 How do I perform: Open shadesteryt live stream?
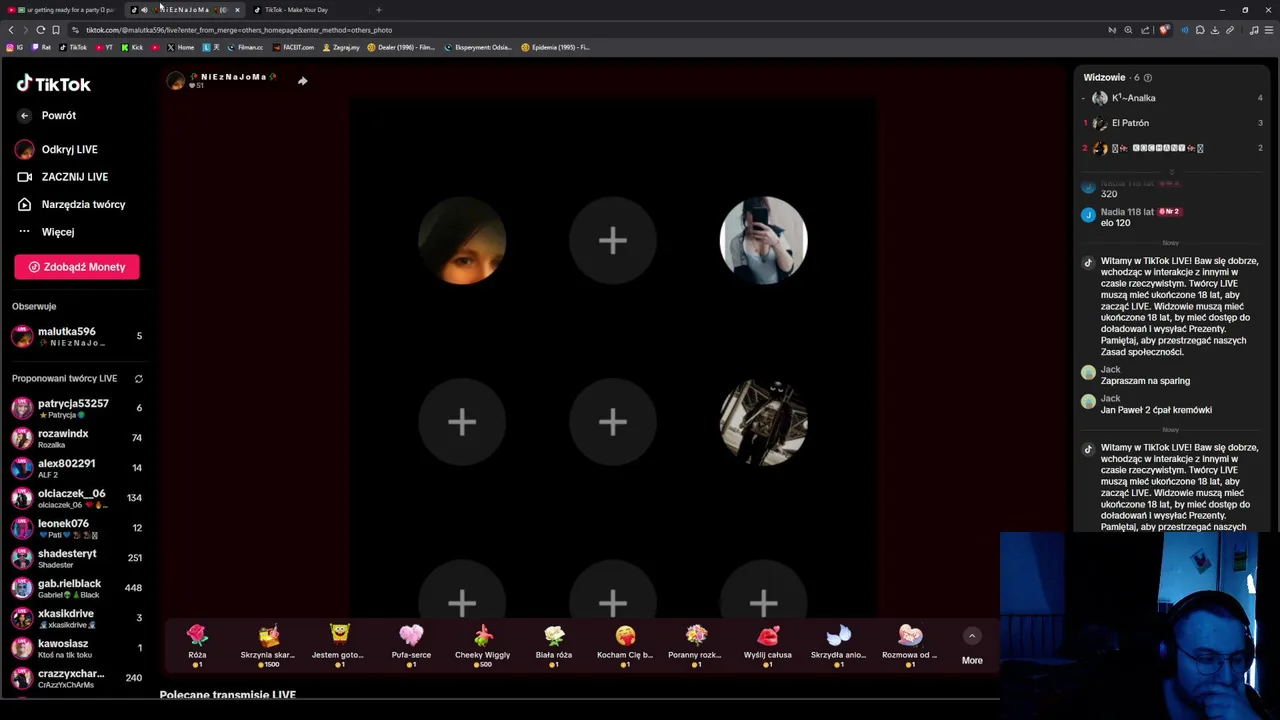coord(75,558)
